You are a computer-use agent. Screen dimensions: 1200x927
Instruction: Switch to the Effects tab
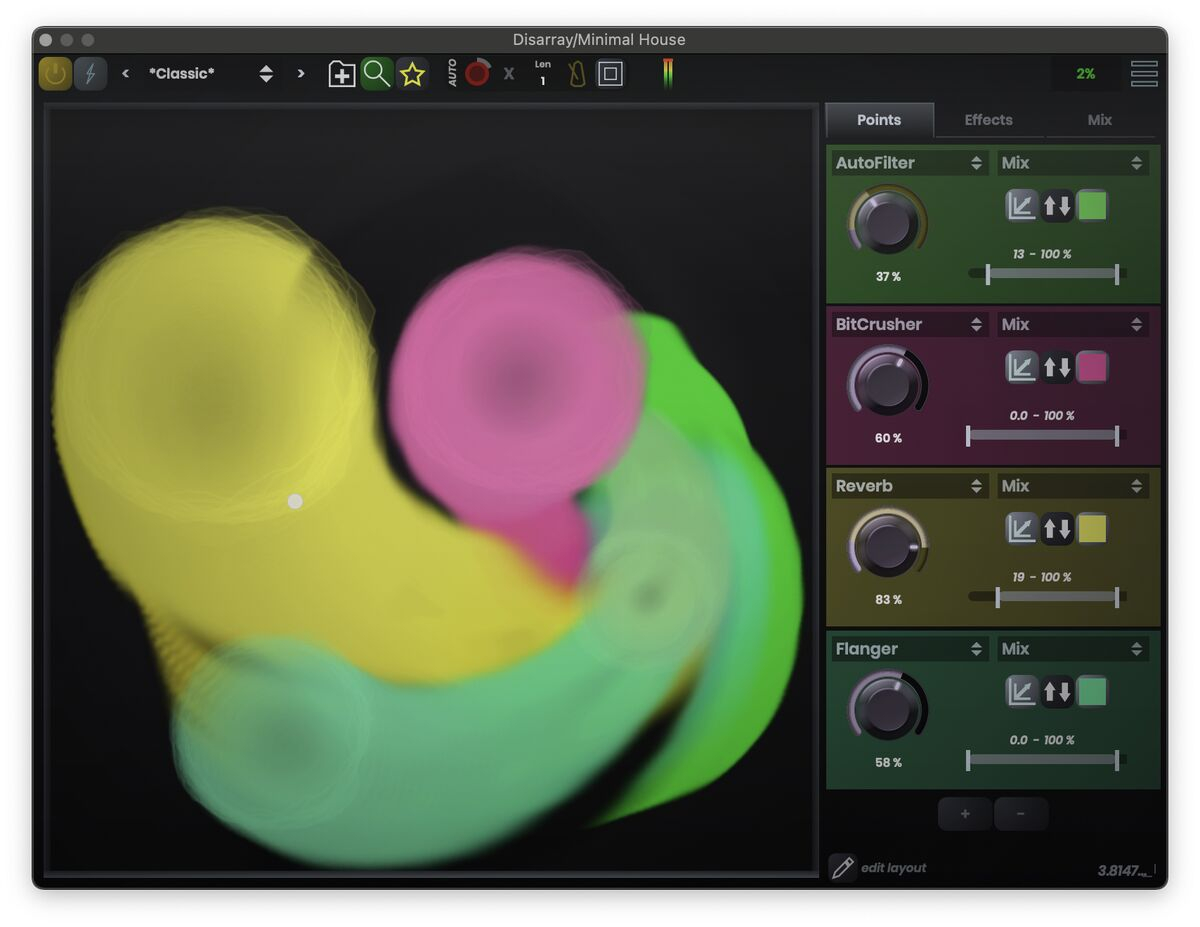click(x=988, y=120)
